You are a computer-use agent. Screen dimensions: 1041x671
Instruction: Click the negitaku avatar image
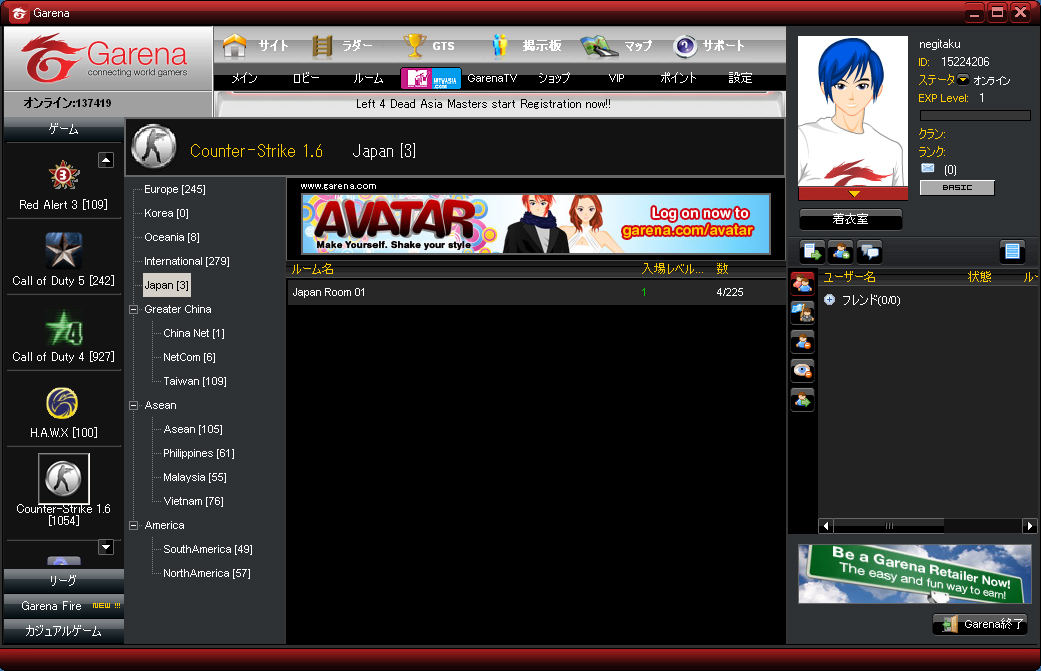click(x=852, y=111)
